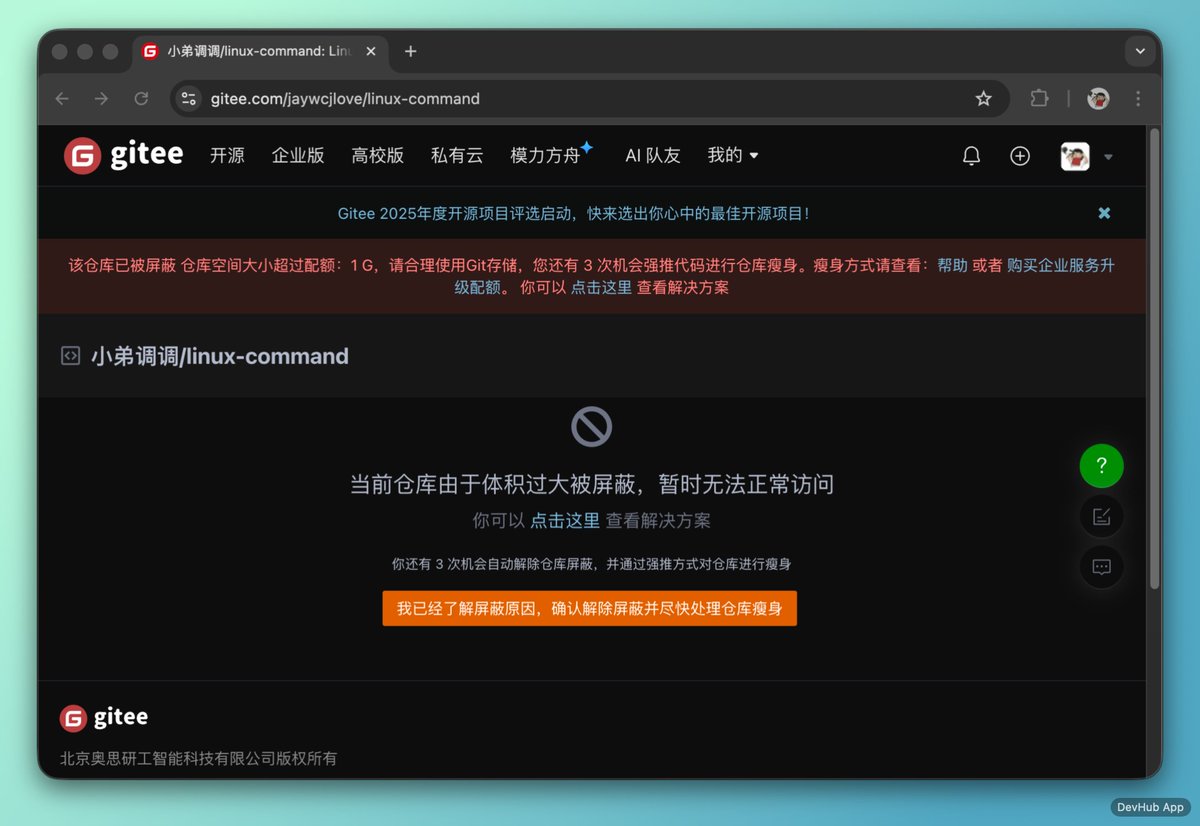Bookmark this page with the star icon
The width and height of the screenshot is (1200, 826).
pyautogui.click(x=983, y=98)
